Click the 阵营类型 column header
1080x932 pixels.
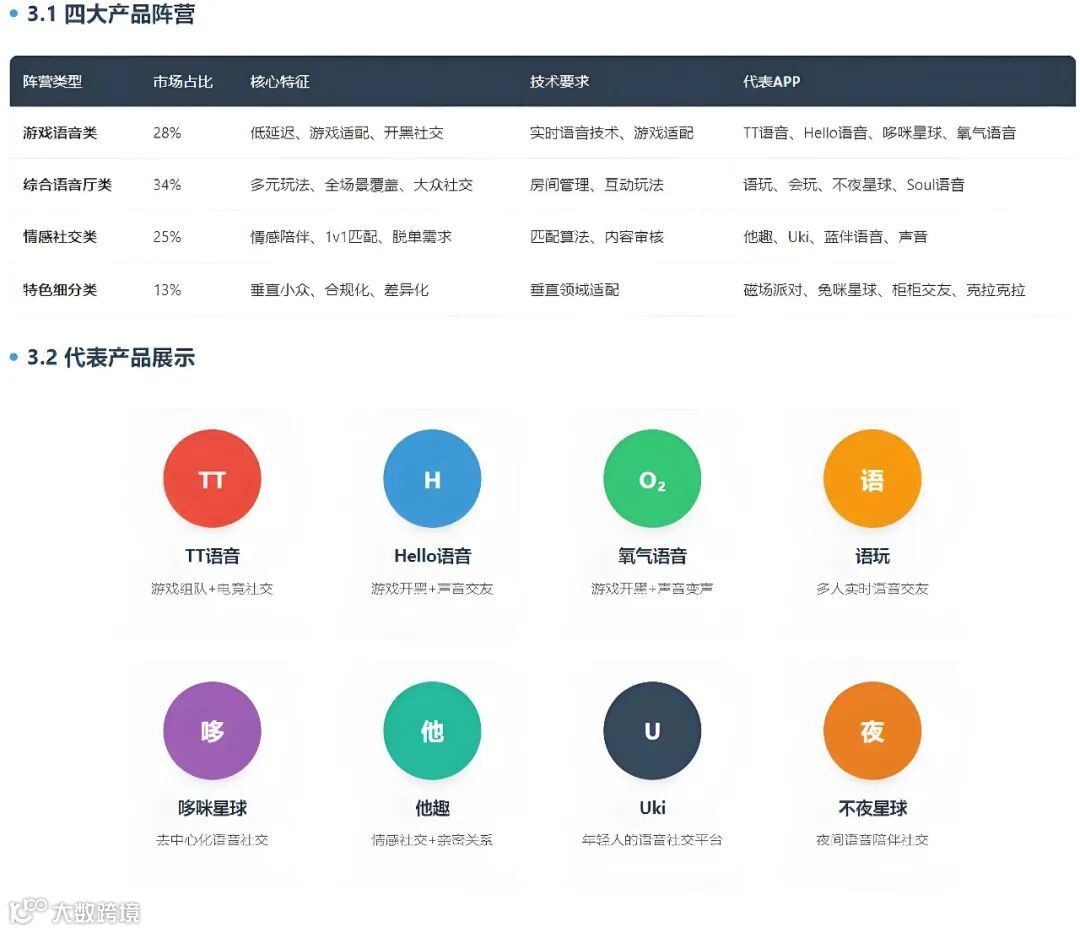[52, 81]
